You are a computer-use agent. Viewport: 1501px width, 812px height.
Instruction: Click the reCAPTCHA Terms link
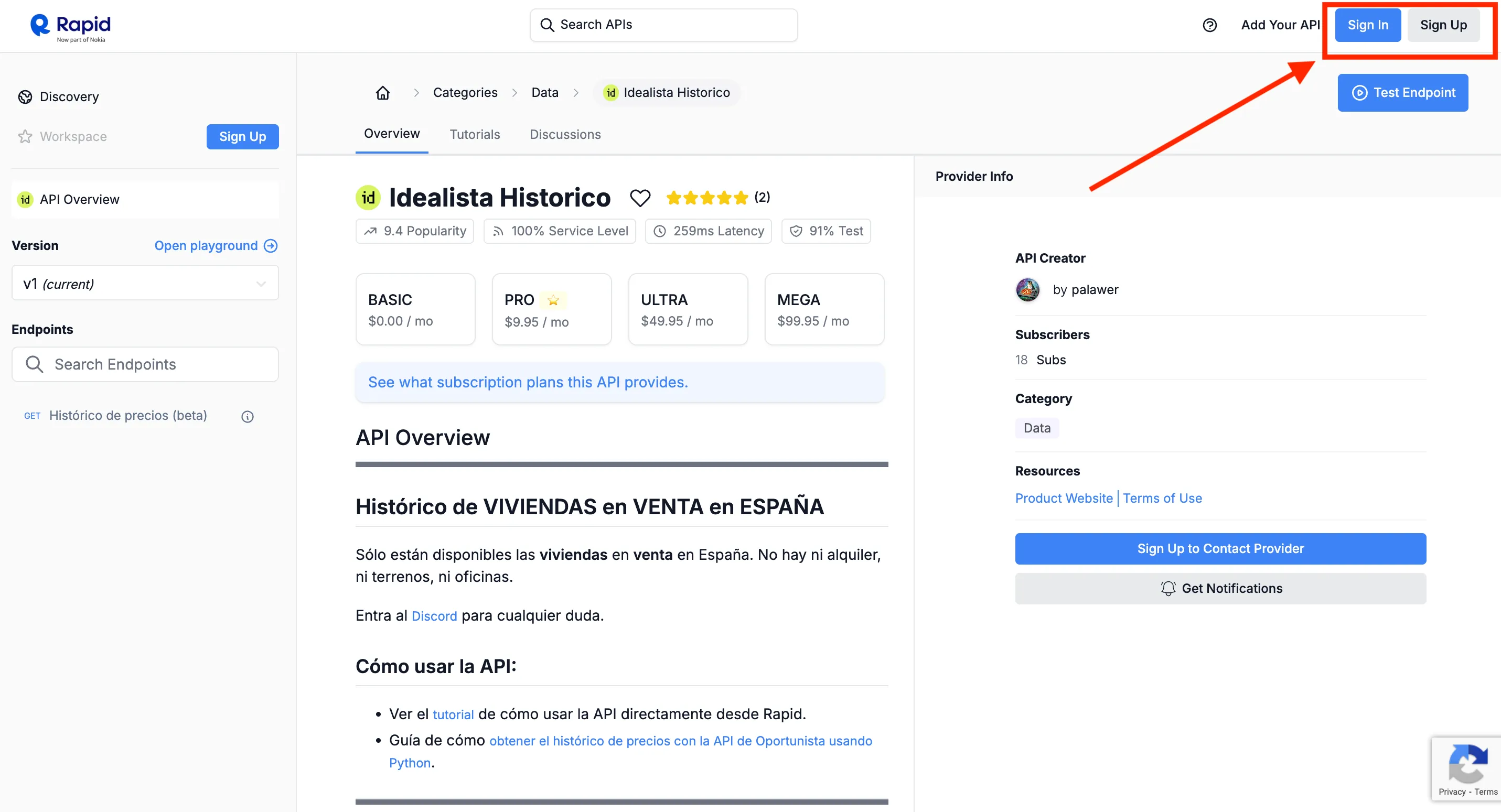click(x=1485, y=792)
